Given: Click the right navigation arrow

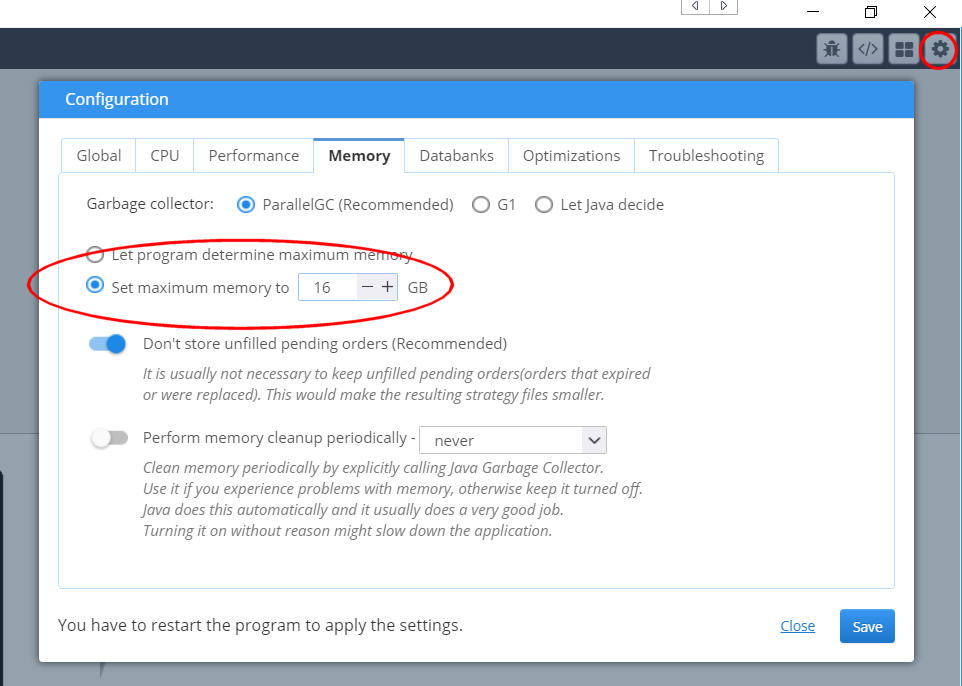Looking at the screenshot, I should [723, 6].
